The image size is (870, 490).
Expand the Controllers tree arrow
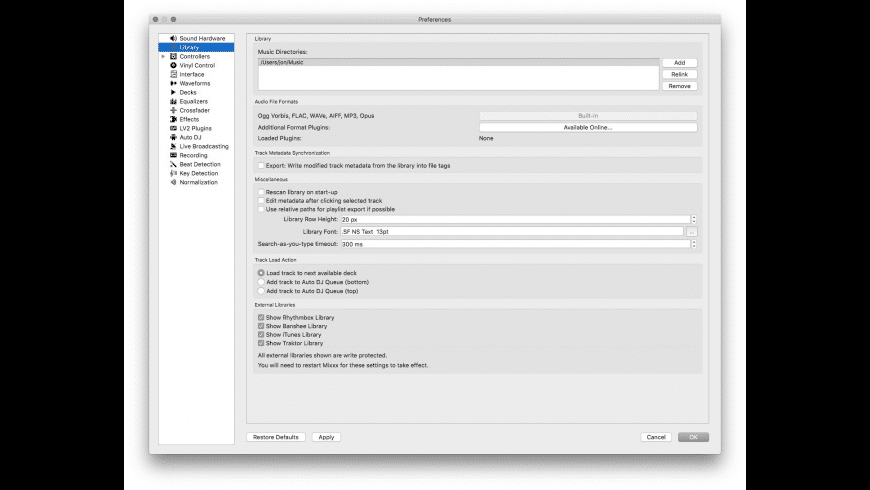point(163,56)
